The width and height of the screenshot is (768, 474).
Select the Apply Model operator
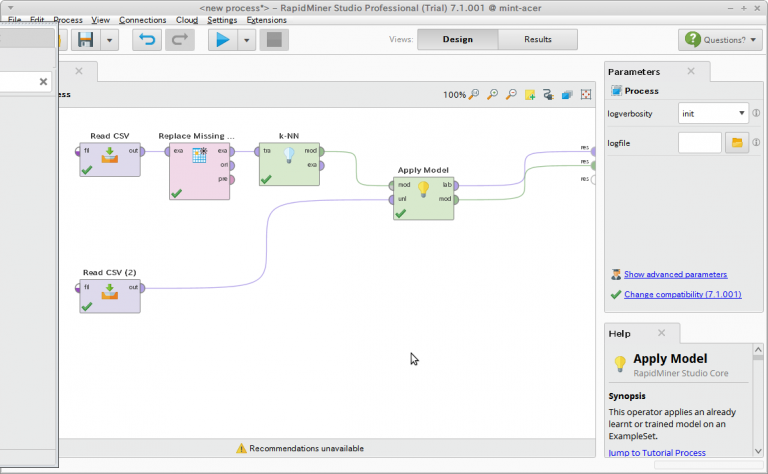point(423,198)
